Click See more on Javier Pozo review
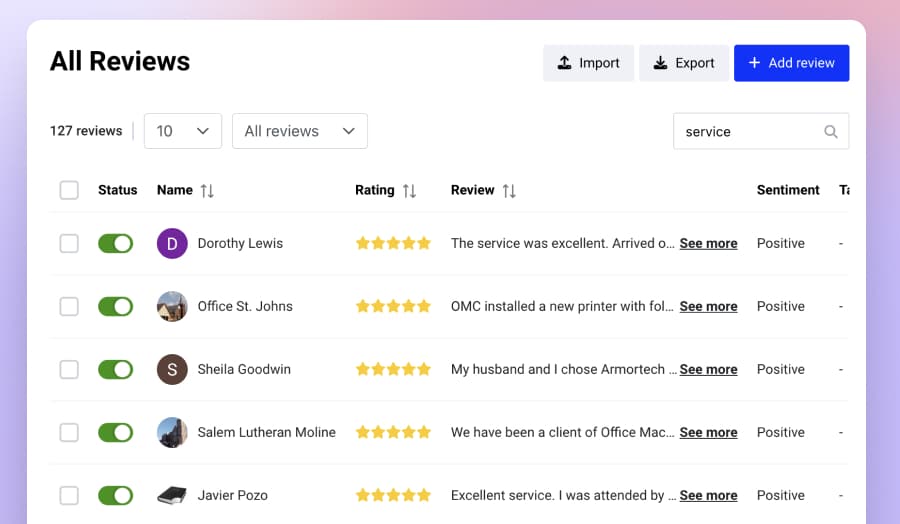The width and height of the screenshot is (900, 524). [x=708, y=495]
